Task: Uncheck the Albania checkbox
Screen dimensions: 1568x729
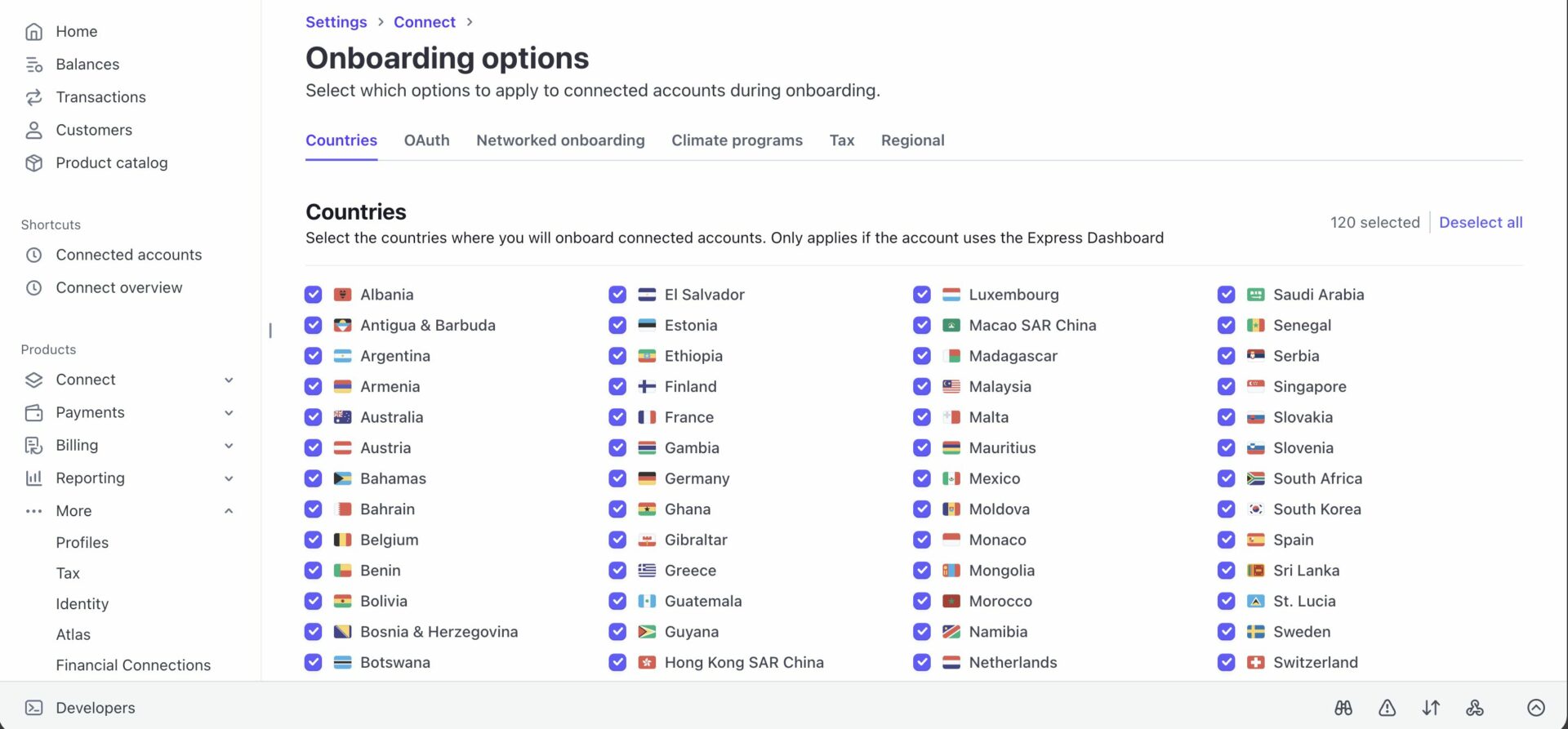Action: tap(314, 295)
